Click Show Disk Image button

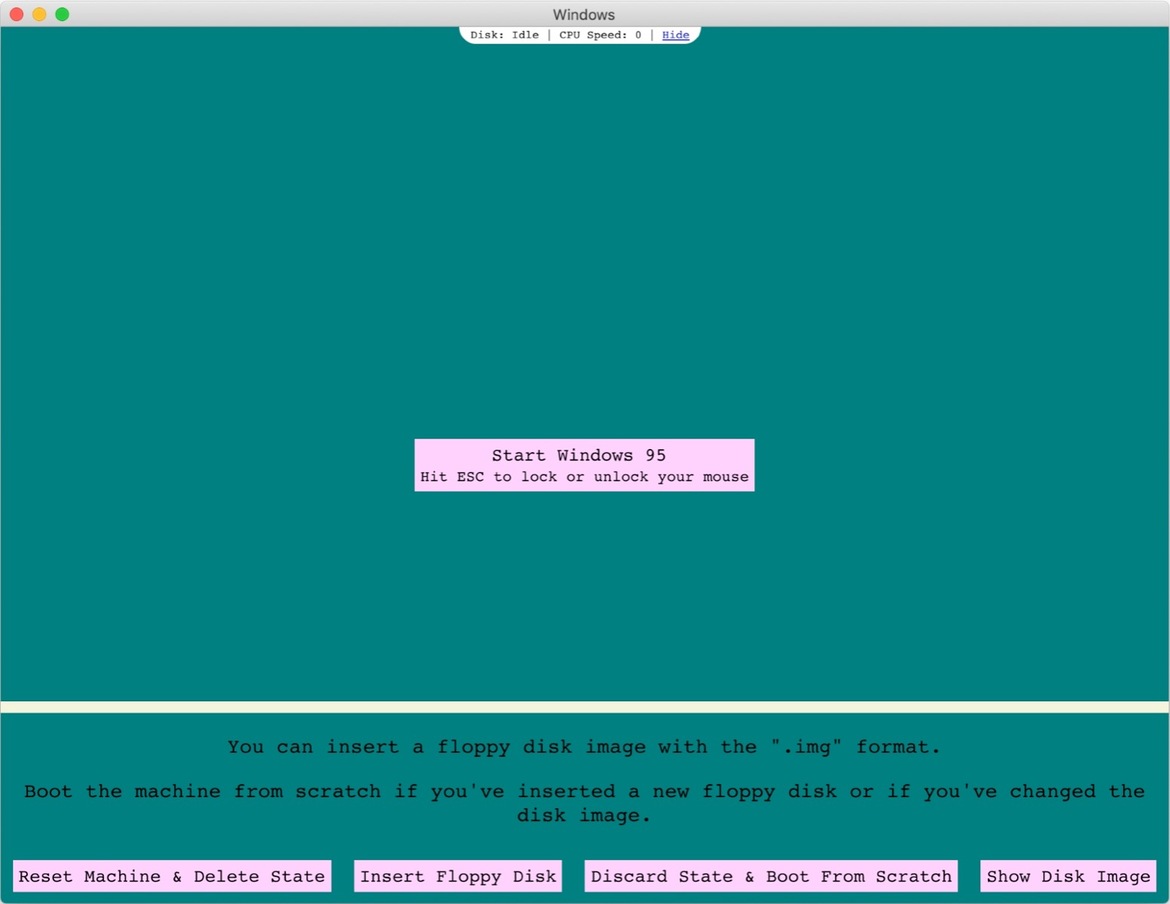click(1069, 876)
